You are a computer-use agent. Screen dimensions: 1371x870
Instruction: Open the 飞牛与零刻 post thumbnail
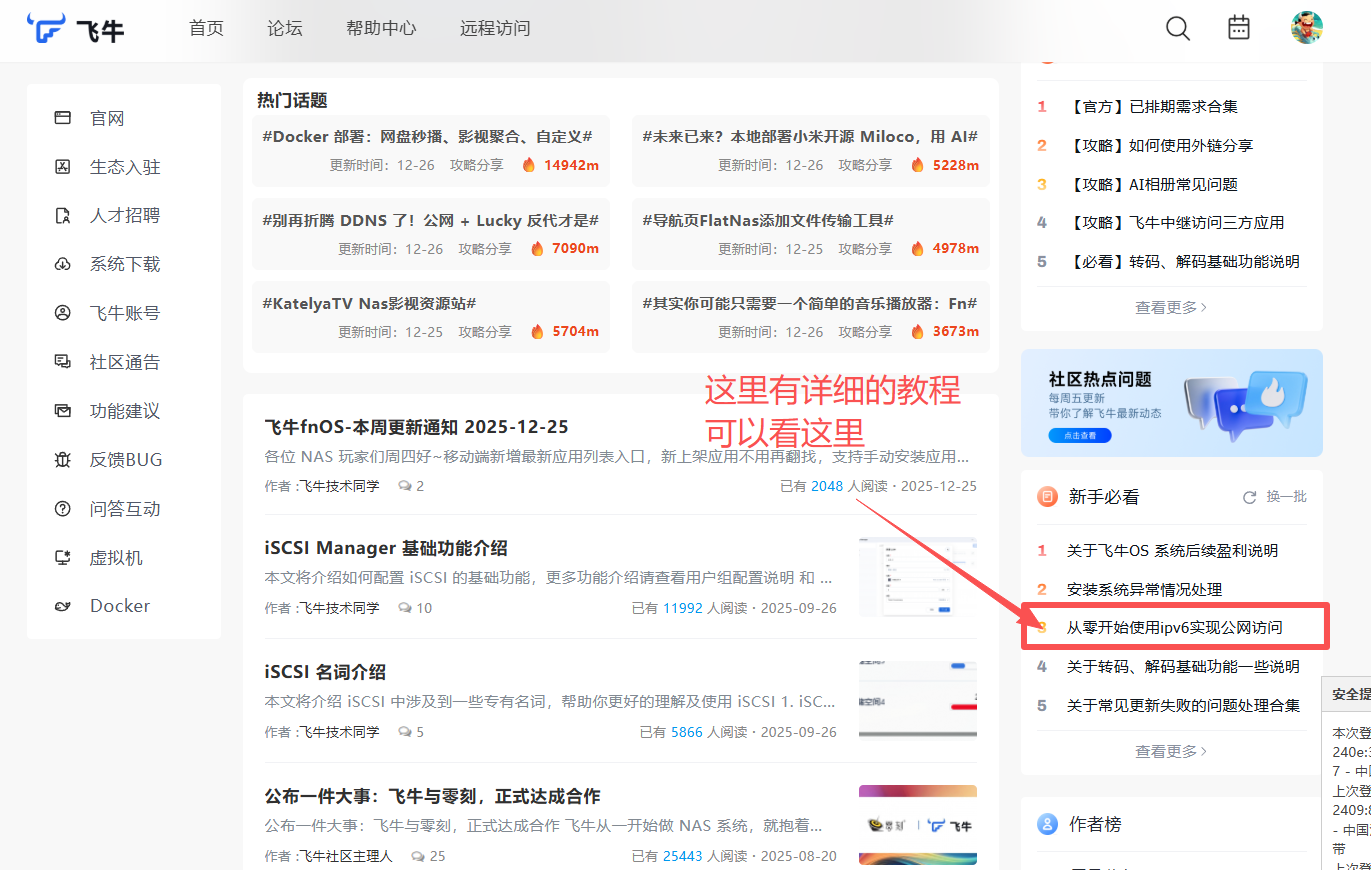pyautogui.click(x=918, y=824)
